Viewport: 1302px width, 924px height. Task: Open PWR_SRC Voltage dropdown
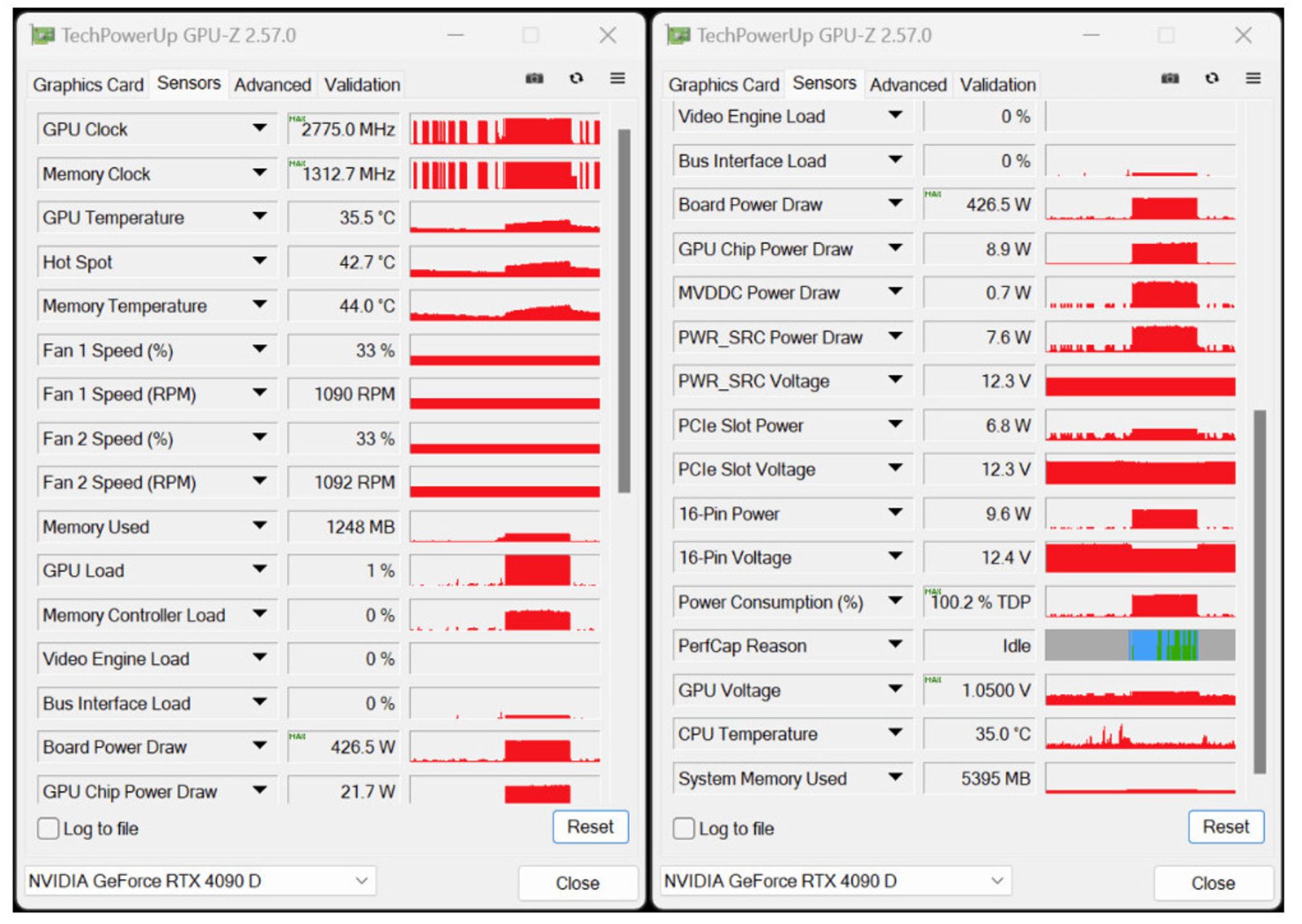click(x=895, y=380)
